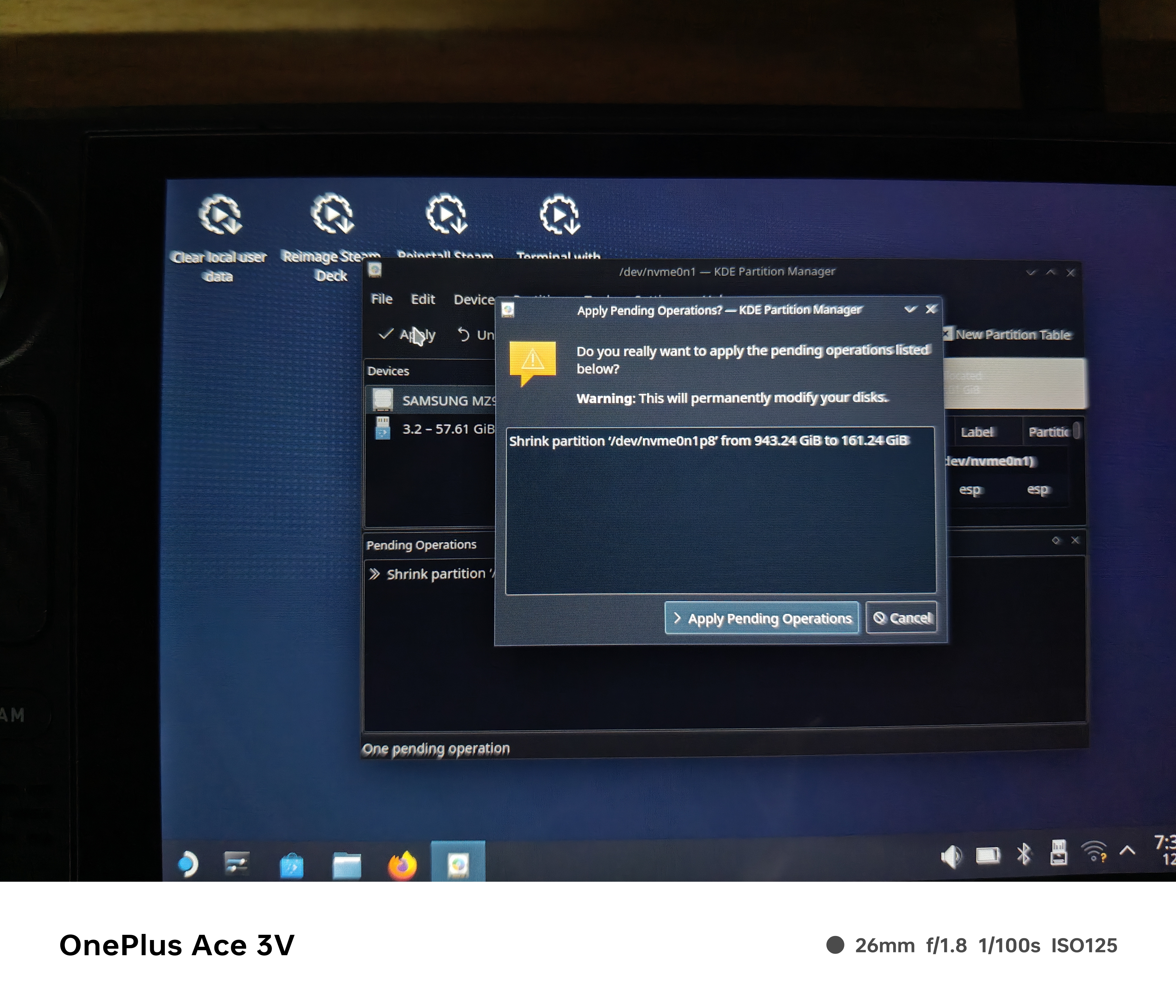Open Discover store from the taskbar

tap(292, 866)
